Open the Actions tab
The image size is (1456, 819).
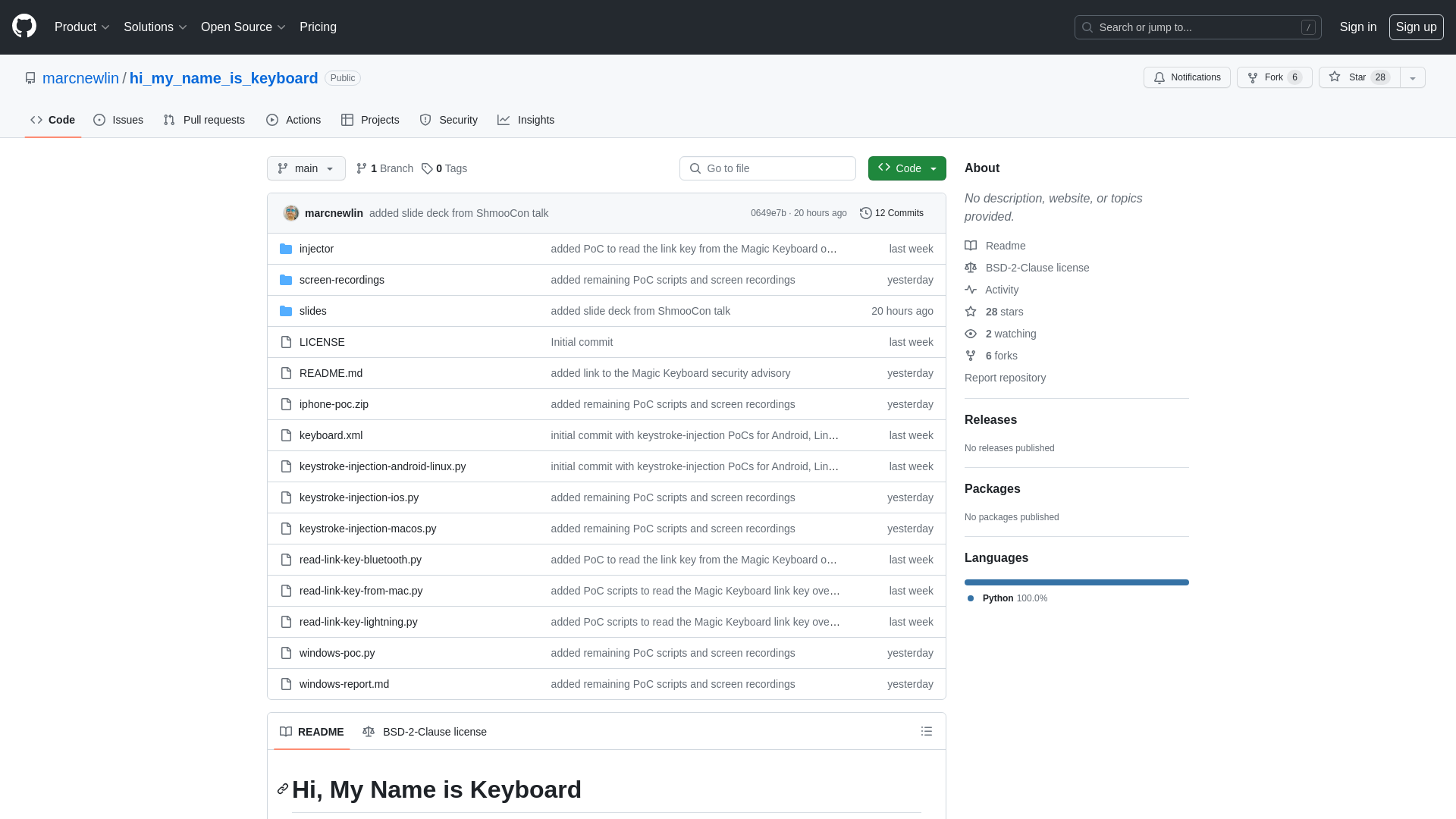point(293,120)
